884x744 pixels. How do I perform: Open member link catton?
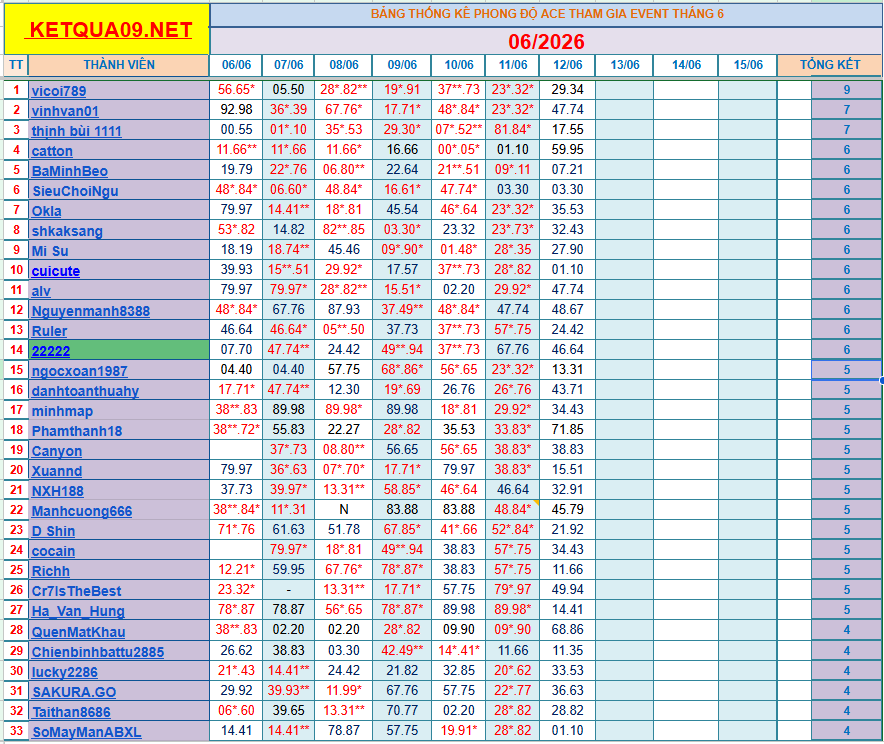click(52, 151)
